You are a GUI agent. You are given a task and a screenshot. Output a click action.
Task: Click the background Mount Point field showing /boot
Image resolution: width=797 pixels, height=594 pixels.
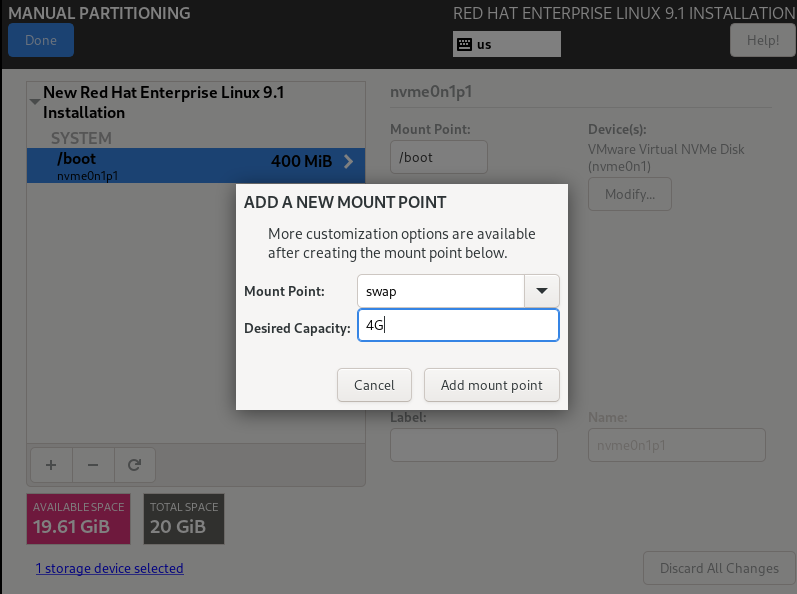tap(439, 157)
